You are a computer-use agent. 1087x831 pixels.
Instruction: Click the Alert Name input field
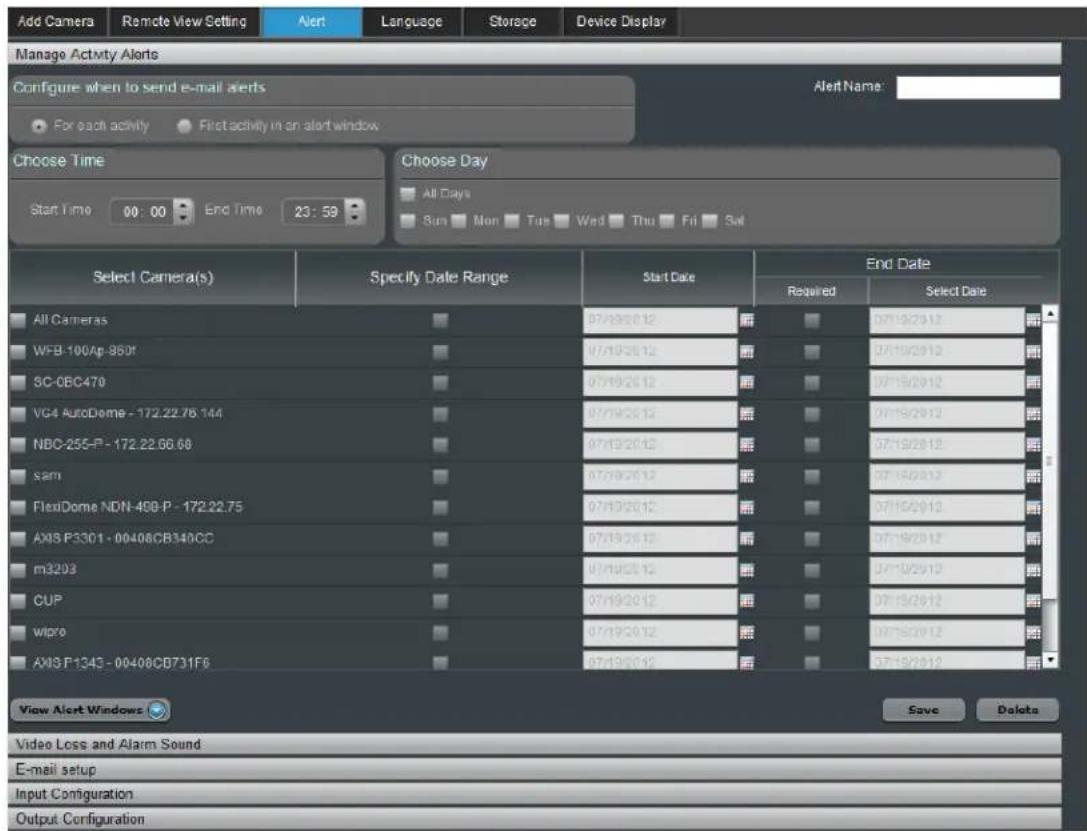(978, 88)
